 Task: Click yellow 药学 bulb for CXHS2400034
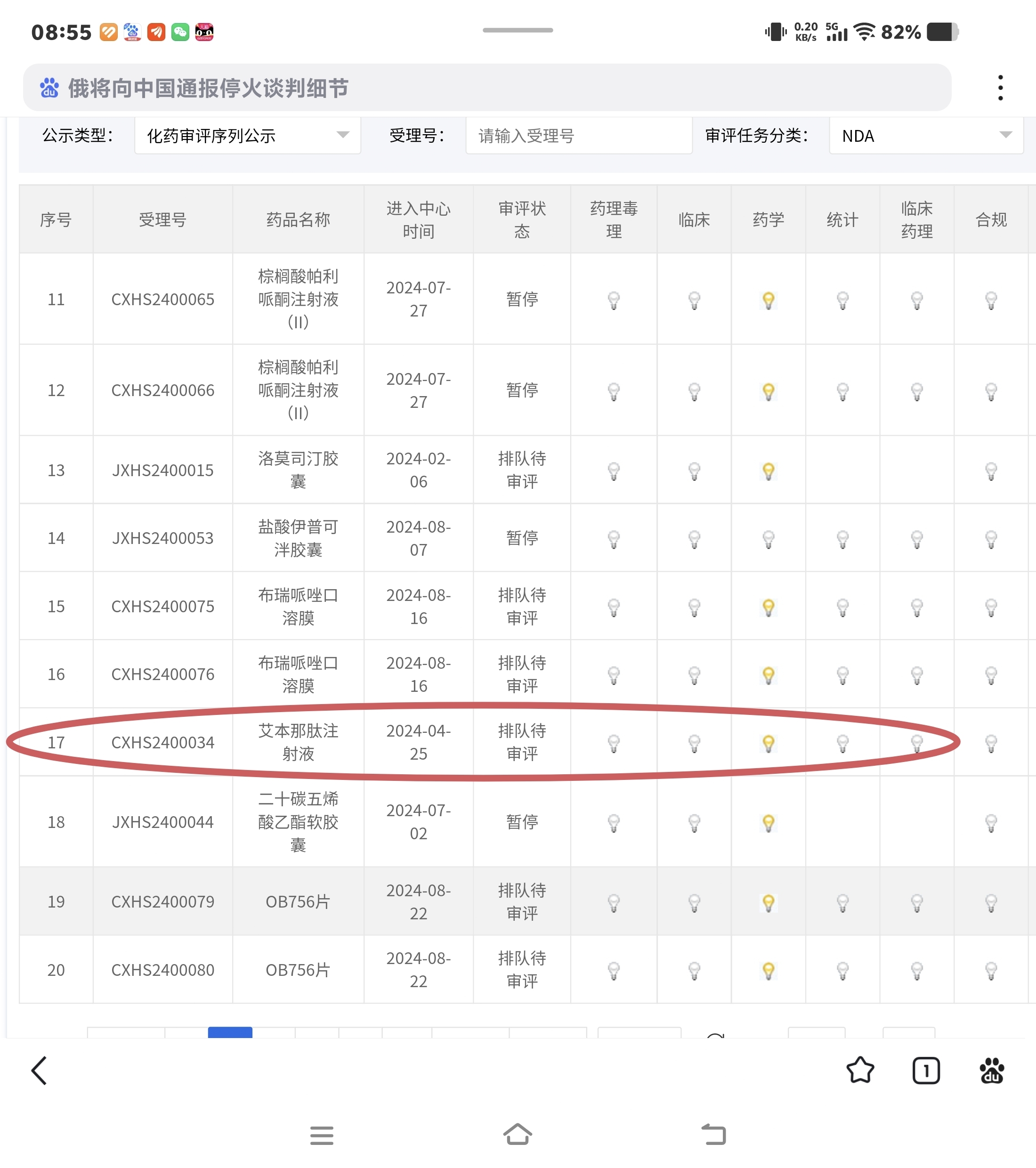768,743
